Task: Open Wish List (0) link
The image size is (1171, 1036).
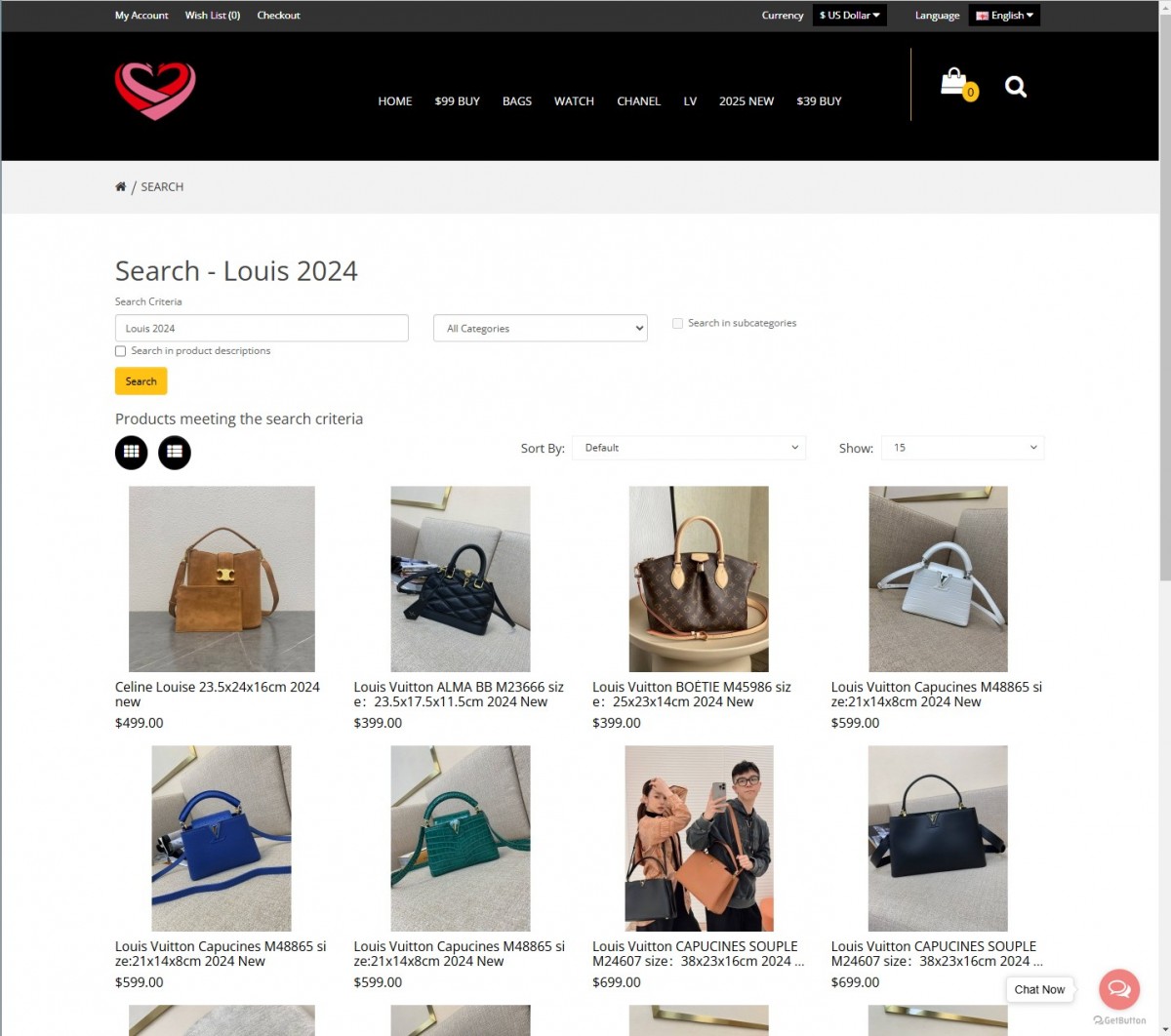Action: tap(213, 16)
